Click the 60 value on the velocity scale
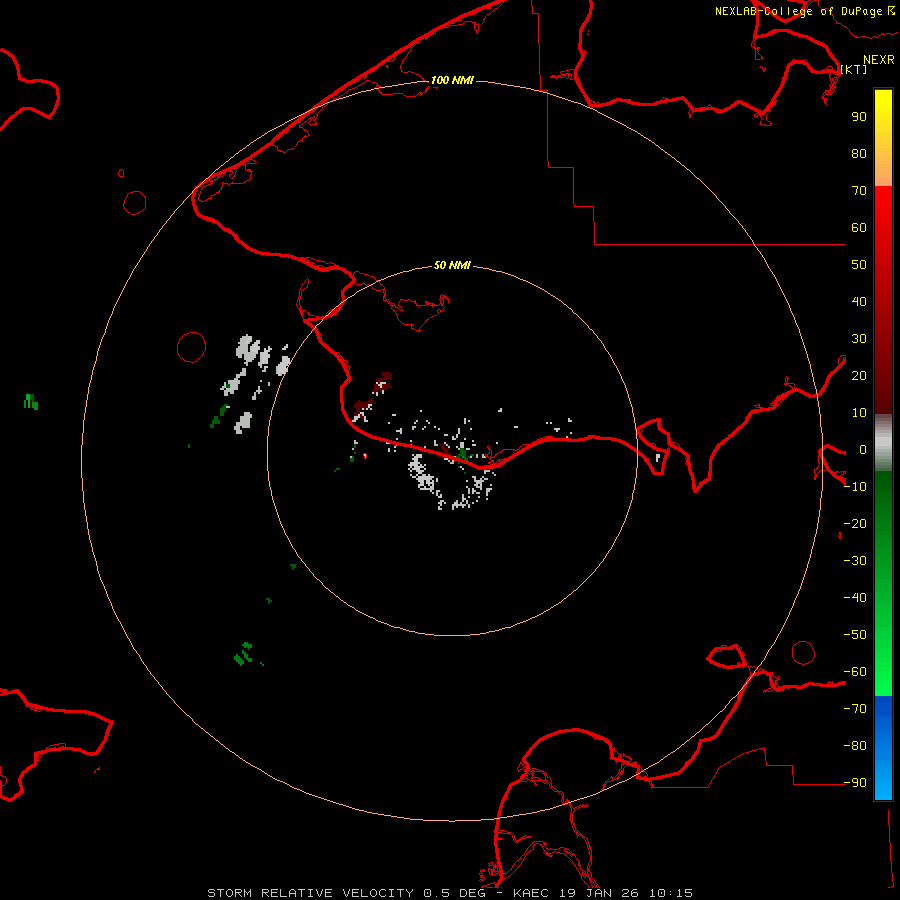900x900 pixels. [x=859, y=228]
